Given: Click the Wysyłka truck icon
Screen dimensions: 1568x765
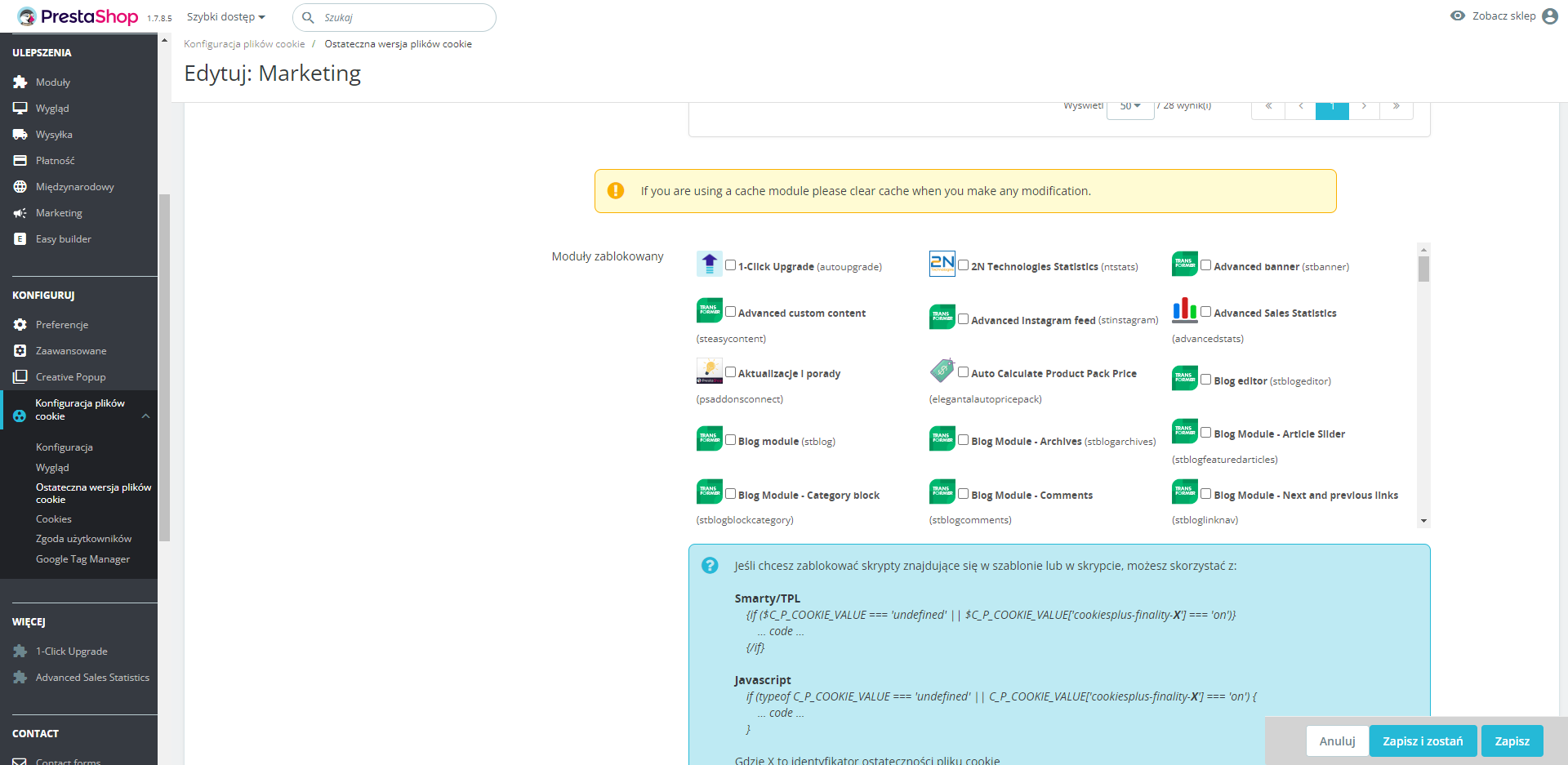Looking at the screenshot, I should click(20, 135).
